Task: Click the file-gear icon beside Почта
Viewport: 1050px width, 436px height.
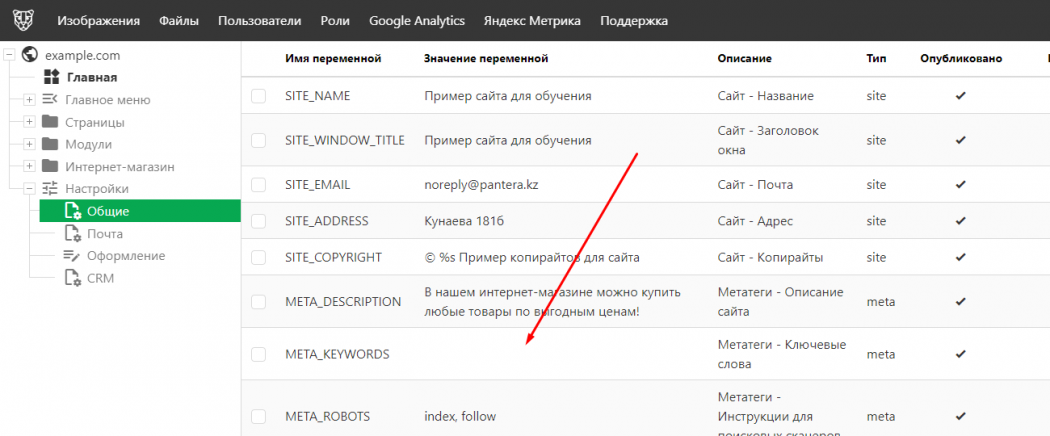Action: [72, 233]
